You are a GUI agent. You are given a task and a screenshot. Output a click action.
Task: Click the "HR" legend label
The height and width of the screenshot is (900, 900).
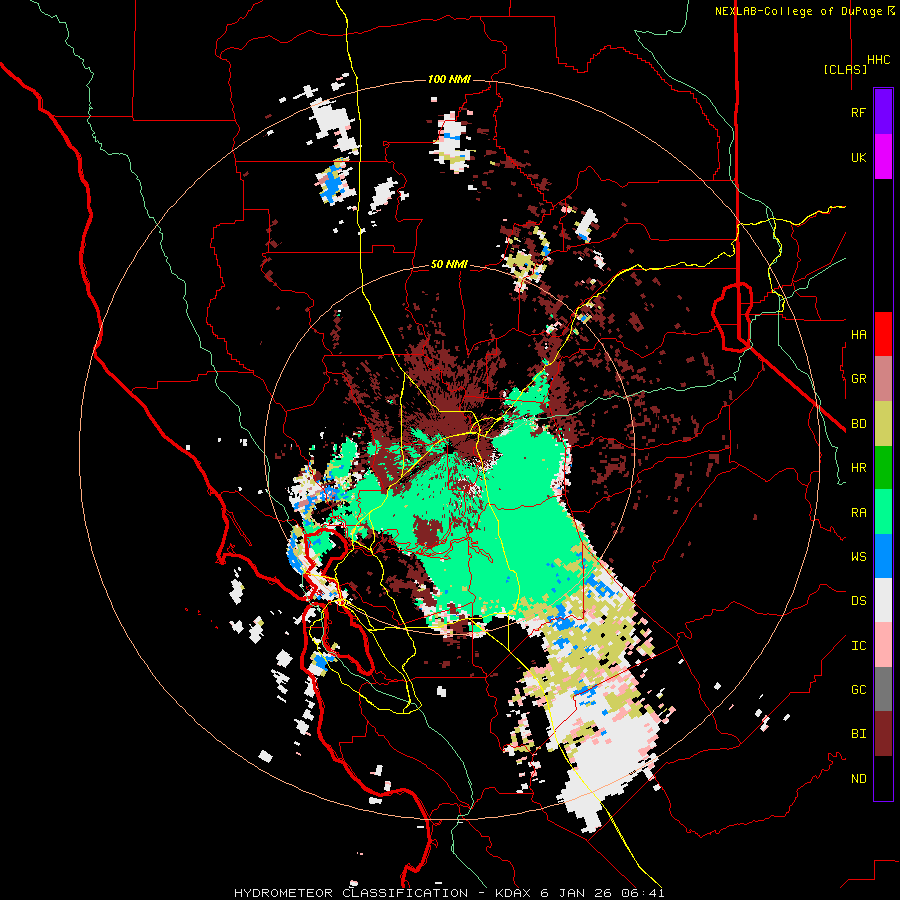click(x=858, y=468)
